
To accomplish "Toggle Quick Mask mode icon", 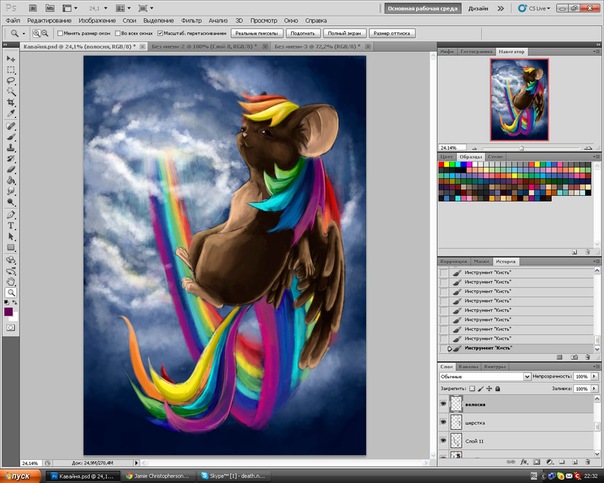I will 10,328.
